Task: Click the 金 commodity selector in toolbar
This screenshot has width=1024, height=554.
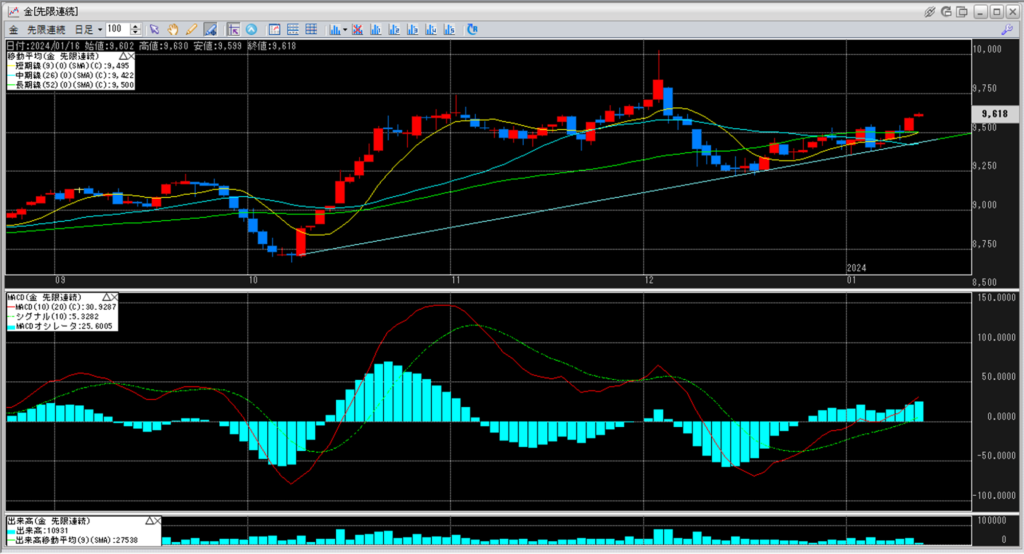Action: pyautogui.click(x=13, y=29)
